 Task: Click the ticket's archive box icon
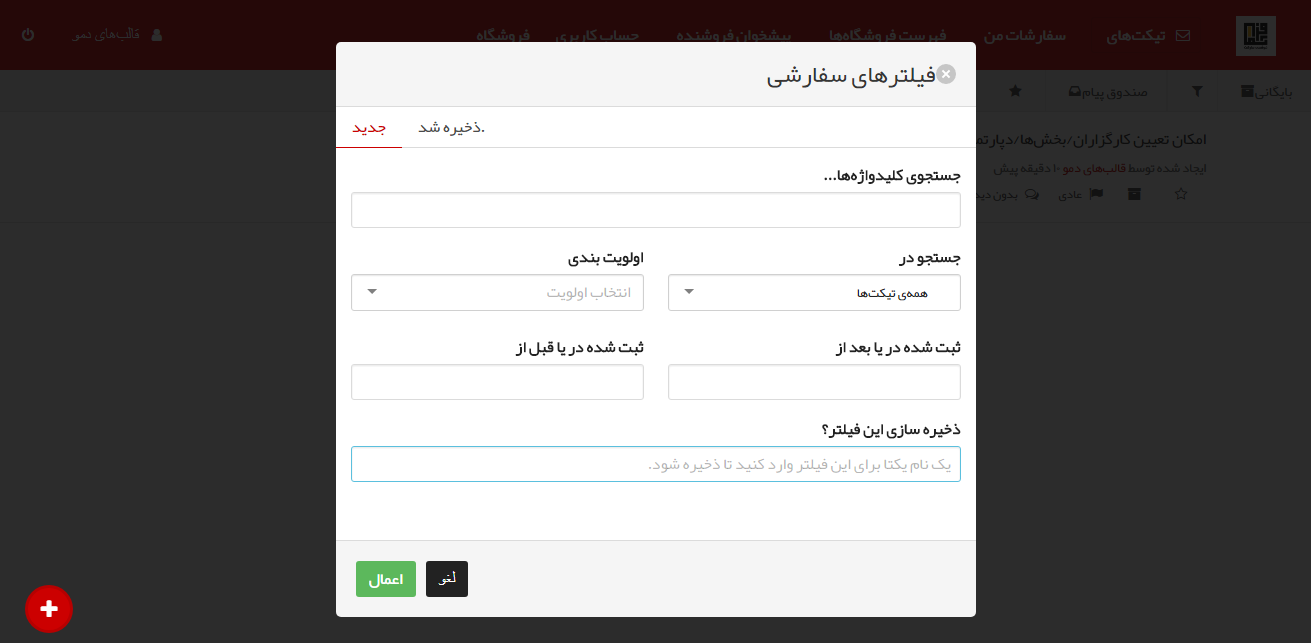(1134, 194)
